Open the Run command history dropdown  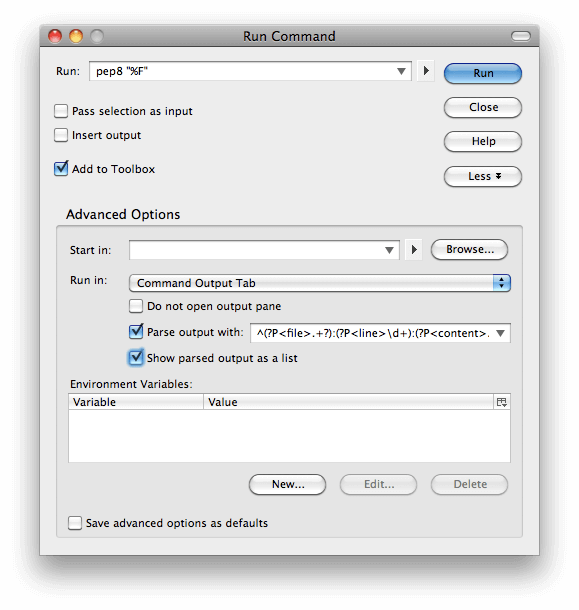[x=401, y=71]
